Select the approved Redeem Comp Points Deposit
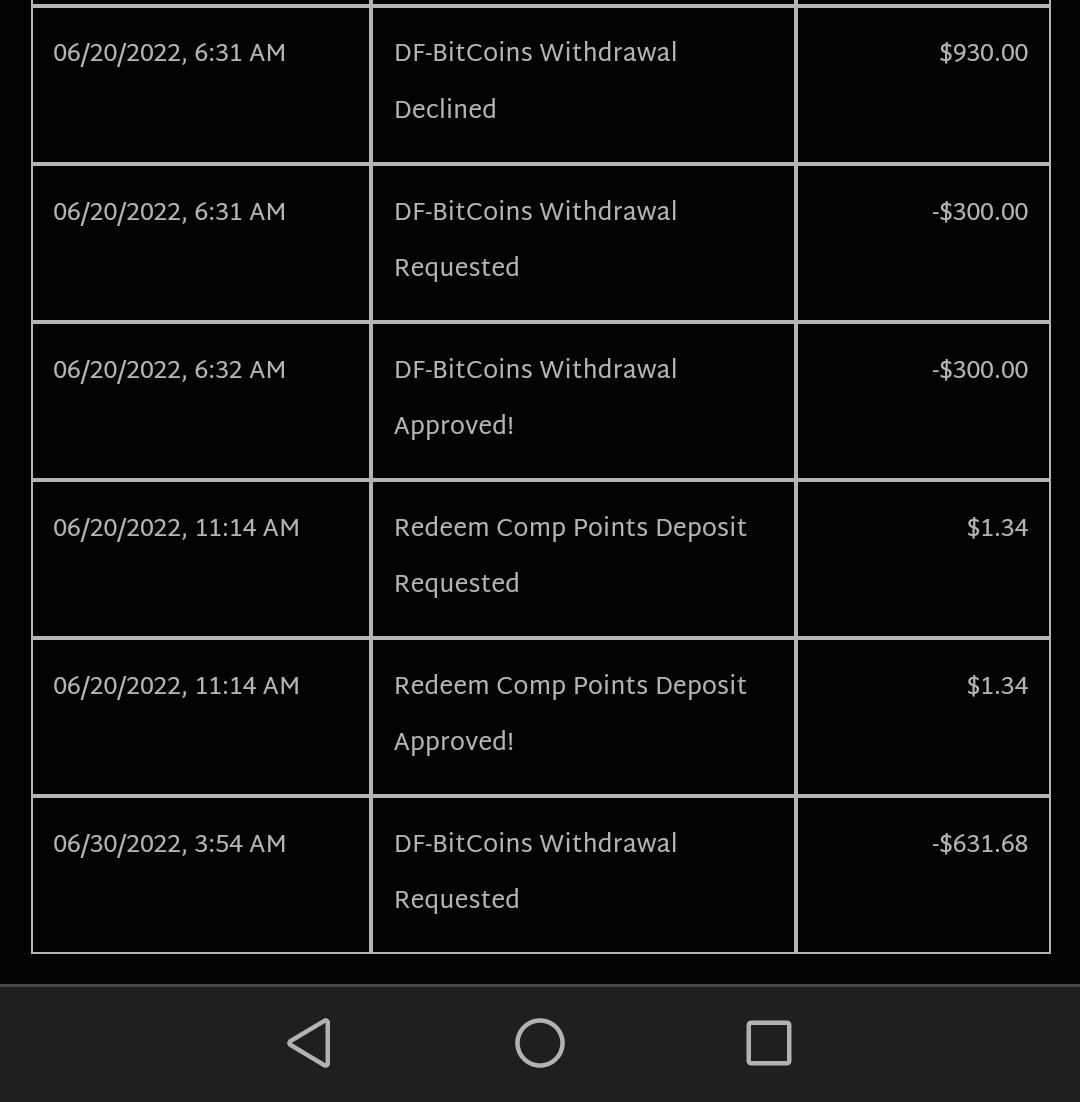The height and width of the screenshot is (1102, 1080). pos(570,714)
